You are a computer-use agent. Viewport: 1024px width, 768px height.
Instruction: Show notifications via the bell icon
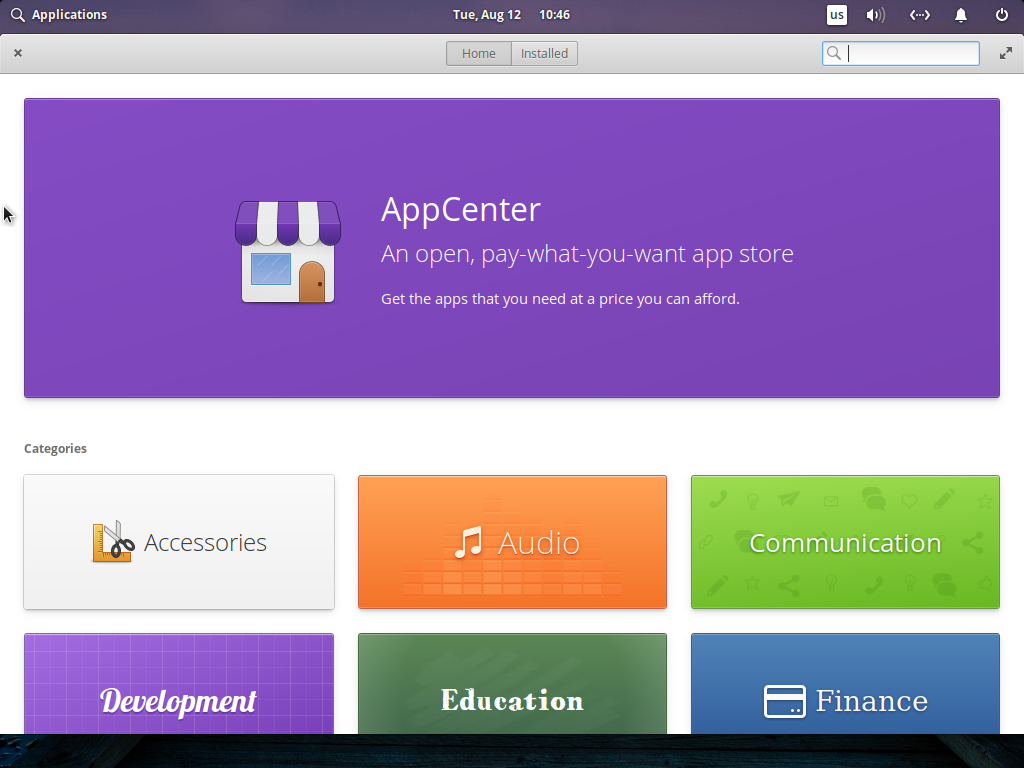[x=961, y=15]
